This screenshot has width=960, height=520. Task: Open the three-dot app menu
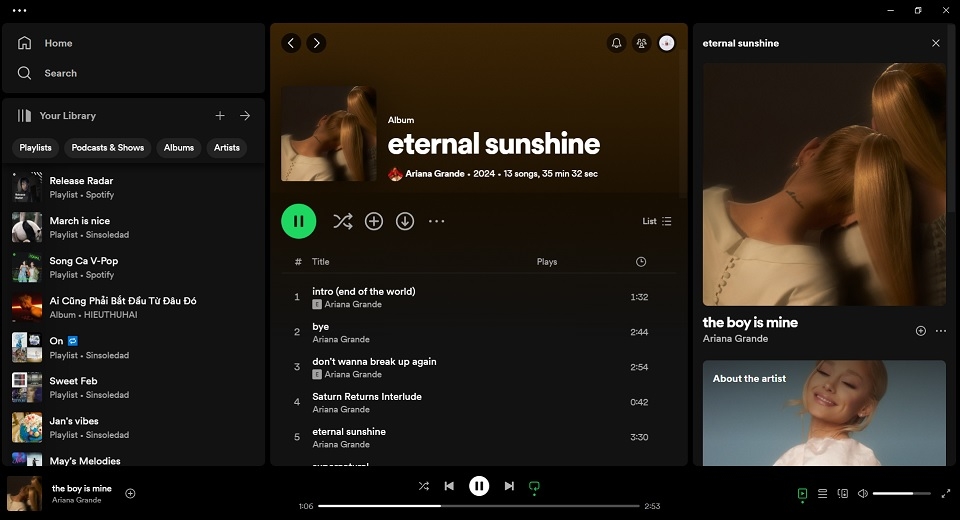20,10
